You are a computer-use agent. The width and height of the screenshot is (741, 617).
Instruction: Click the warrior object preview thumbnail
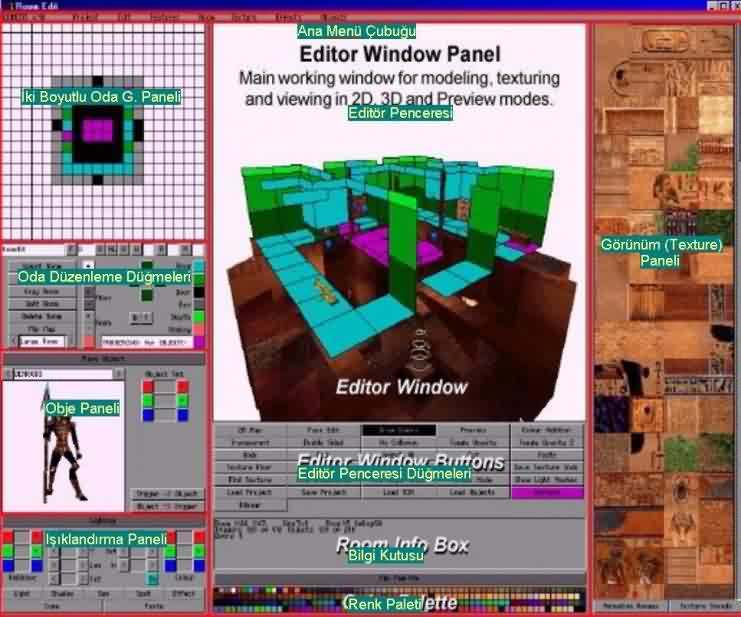[x=63, y=446]
